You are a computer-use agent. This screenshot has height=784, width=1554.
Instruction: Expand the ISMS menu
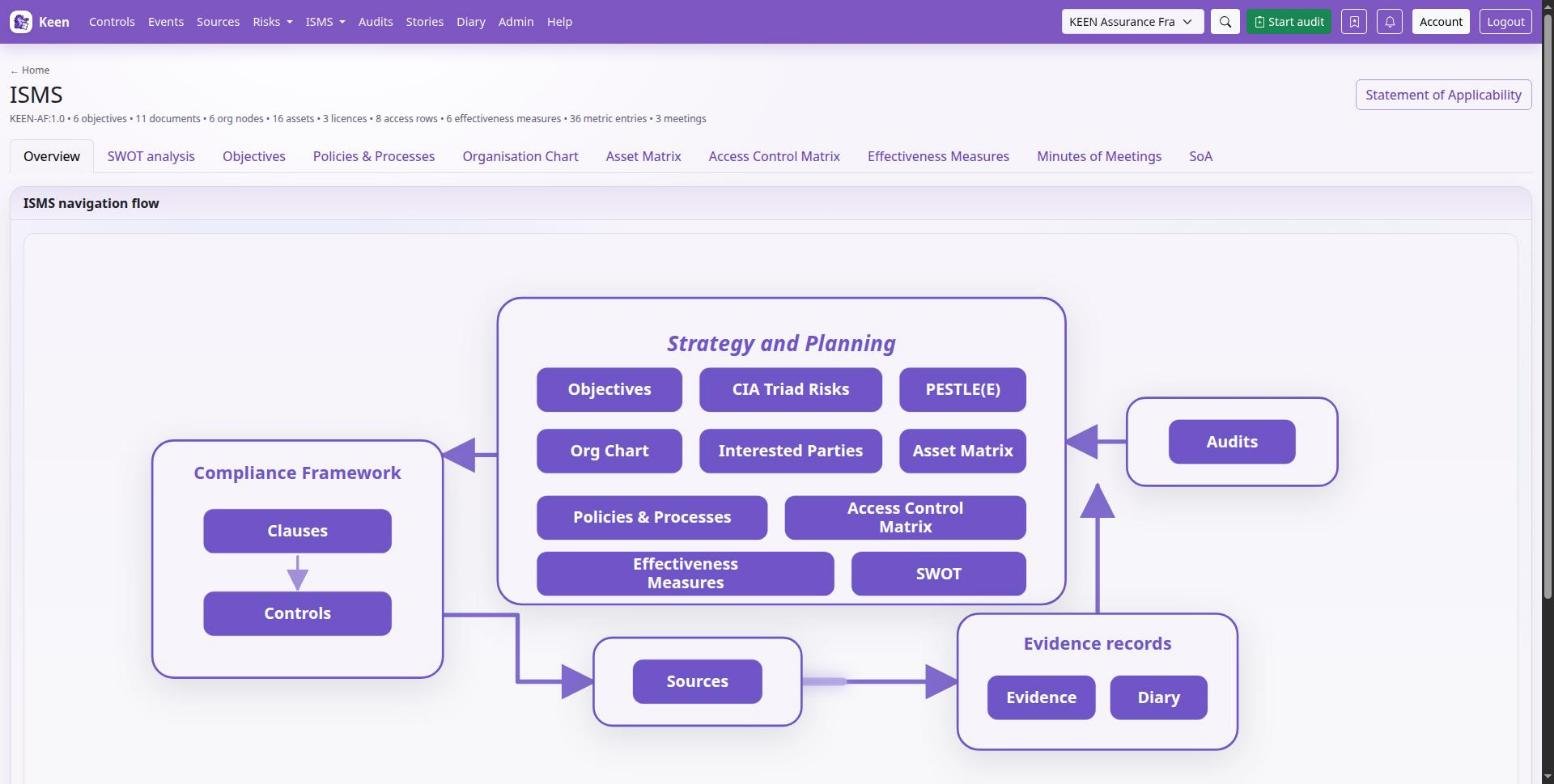coord(325,21)
